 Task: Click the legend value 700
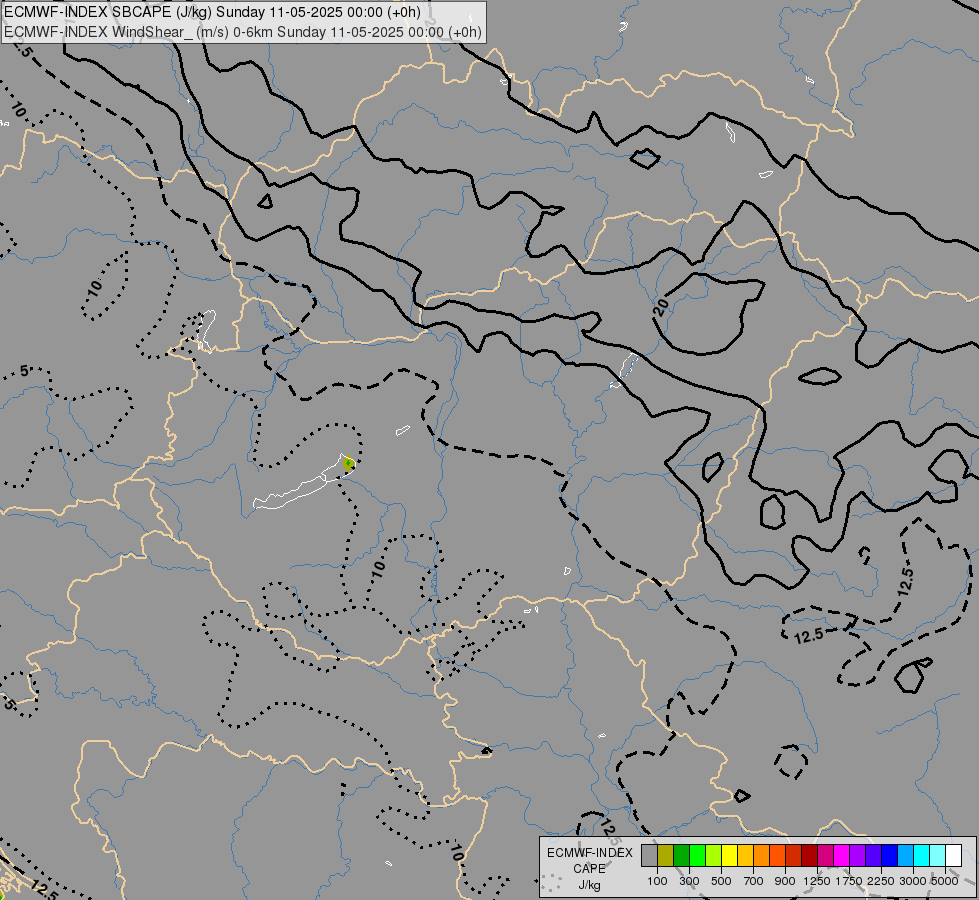pos(754,881)
